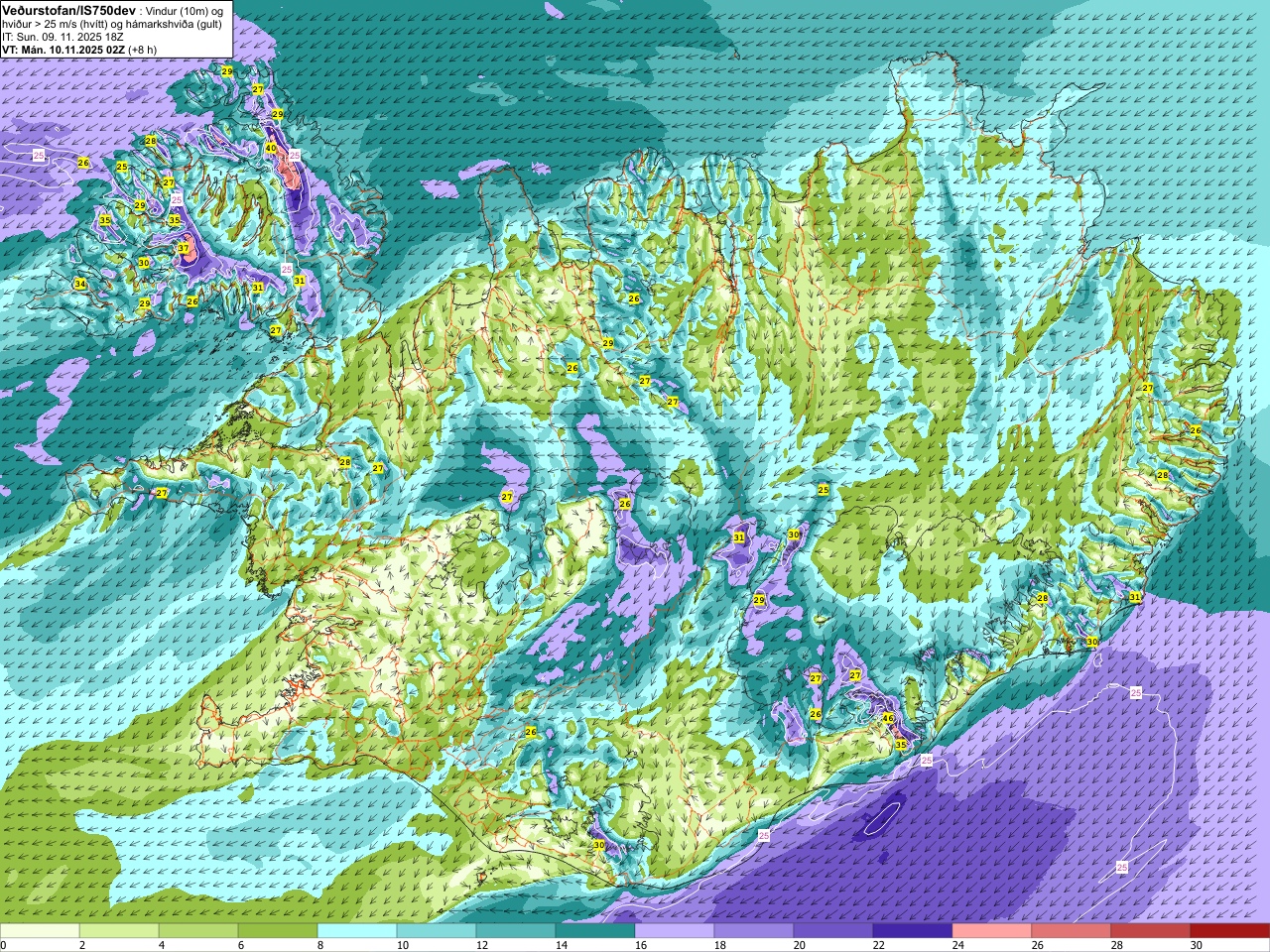Pick the 12–14 teal legend swatch

click(x=516, y=931)
